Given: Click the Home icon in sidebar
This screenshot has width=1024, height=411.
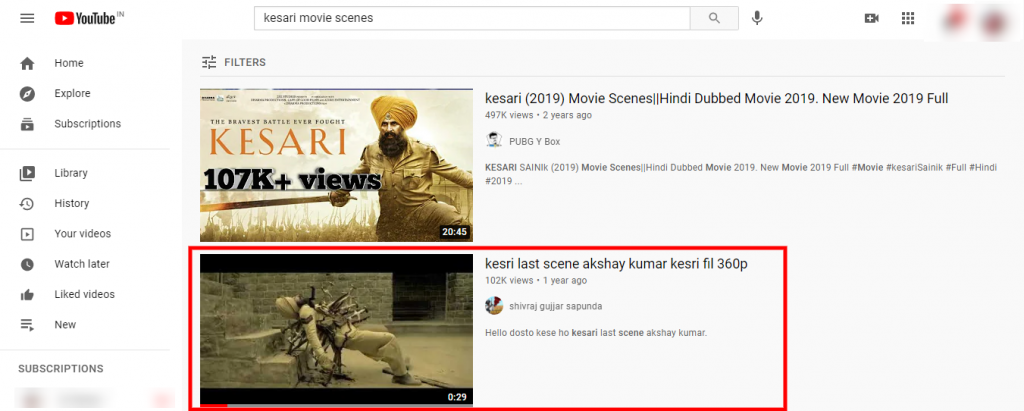Looking at the screenshot, I should tap(27, 63).
